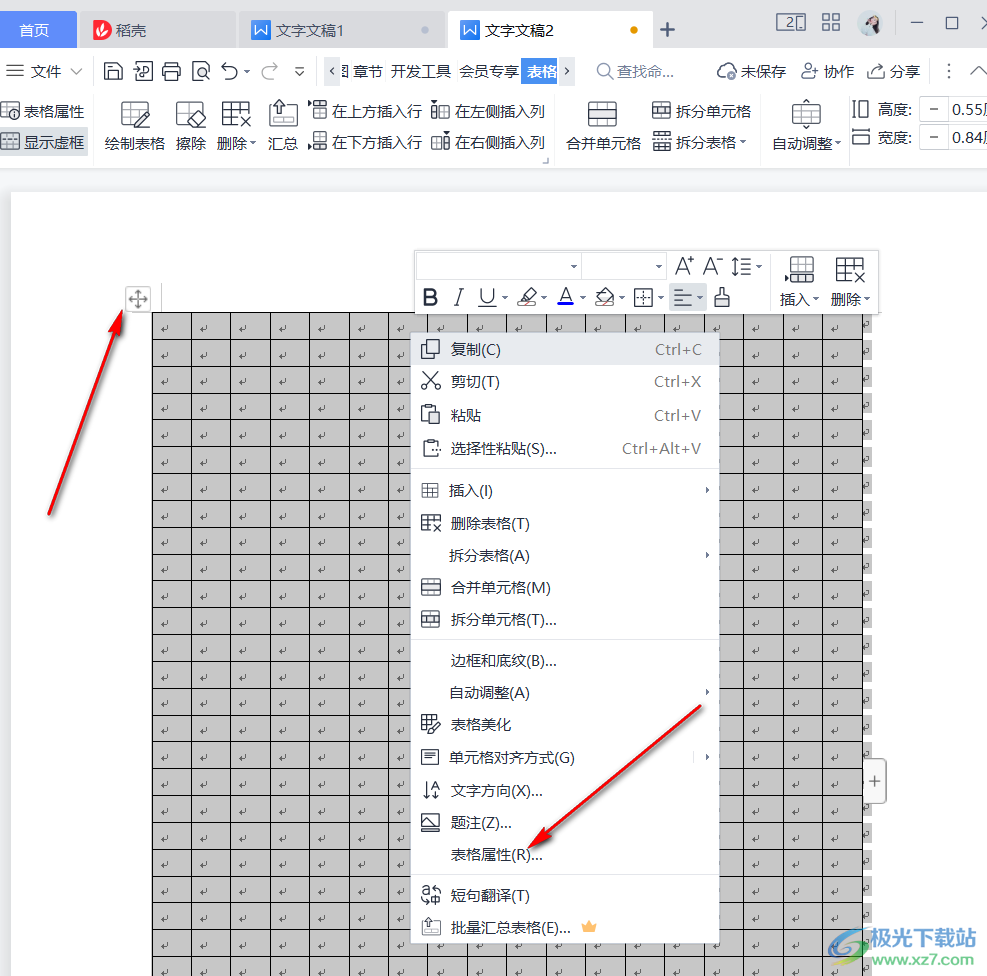The image size is (987, 976).
Task: Choose Paste Special (选择性粘贴) menu item
Action: pyautogui.click(x=565, y=449)
